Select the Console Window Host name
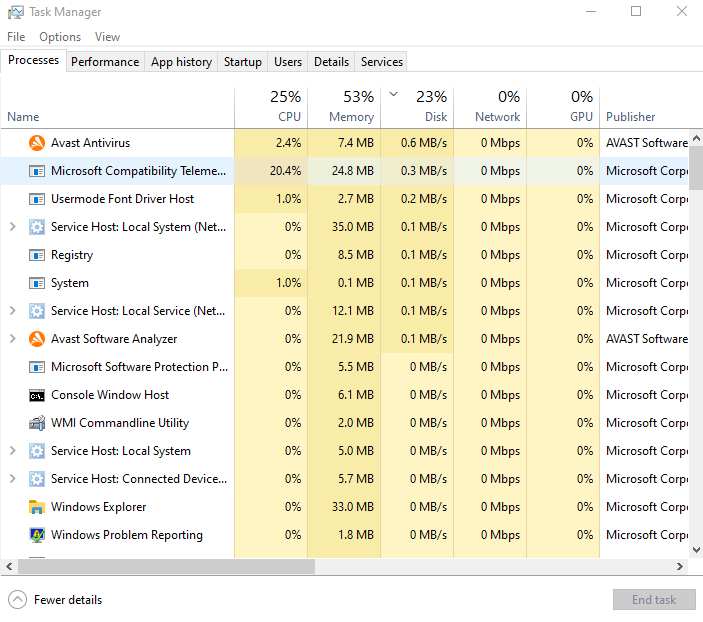703x622 pixels. click(110, 395)
